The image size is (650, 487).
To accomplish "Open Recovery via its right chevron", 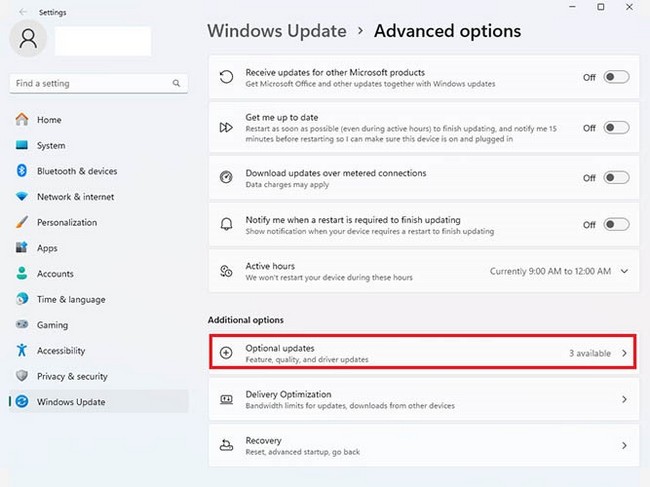I will (x=624, y=445).
